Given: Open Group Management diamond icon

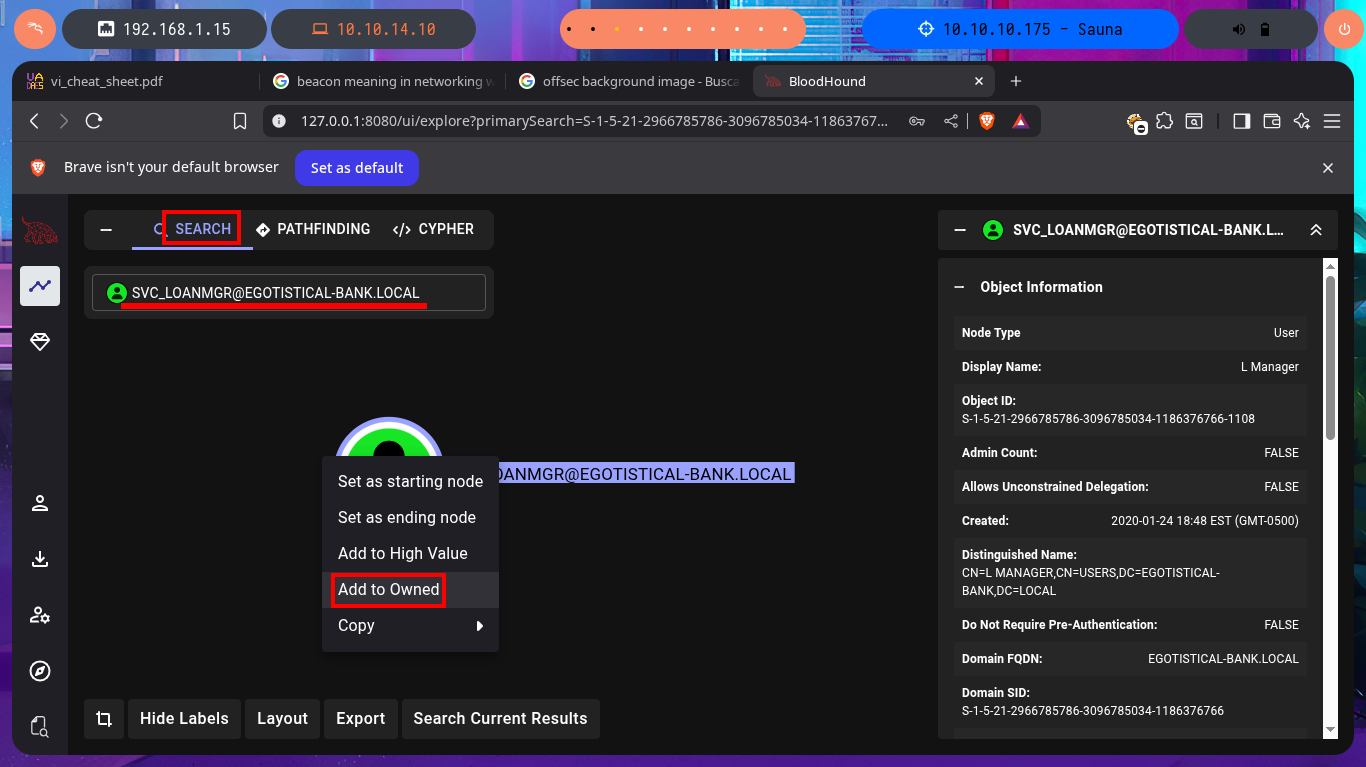Looking at the screenshot, I should [x=40, y=342].
